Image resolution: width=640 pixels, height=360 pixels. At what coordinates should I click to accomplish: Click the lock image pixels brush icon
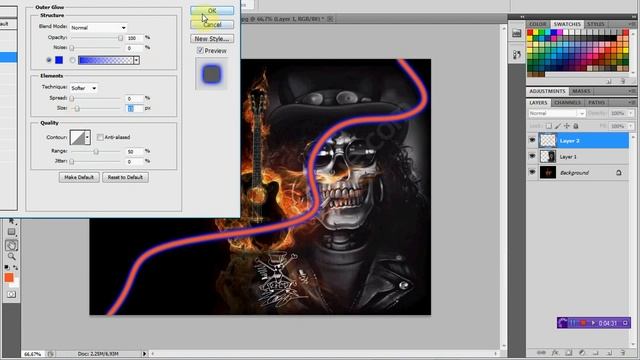(558, 126)
